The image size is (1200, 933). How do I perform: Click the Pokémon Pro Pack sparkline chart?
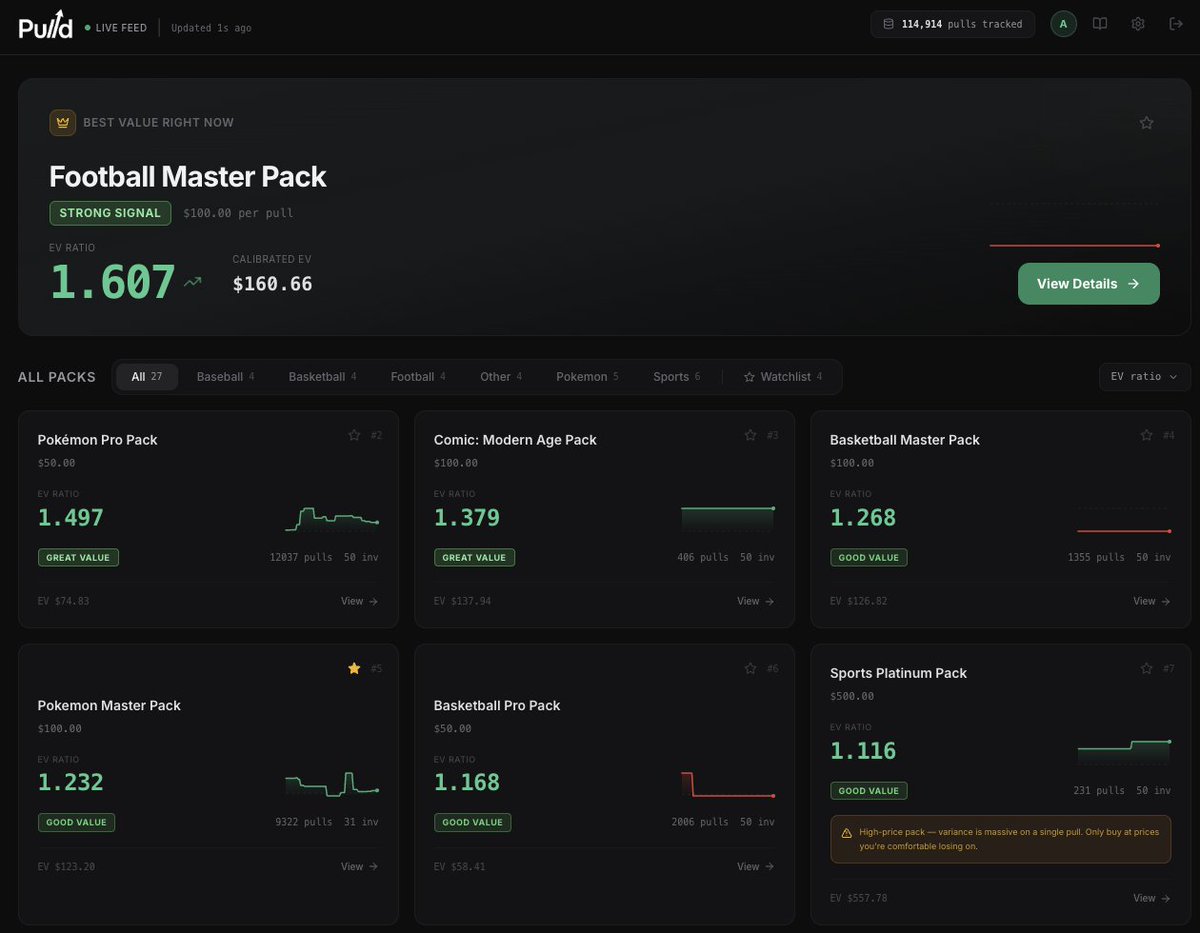point(332,519)
